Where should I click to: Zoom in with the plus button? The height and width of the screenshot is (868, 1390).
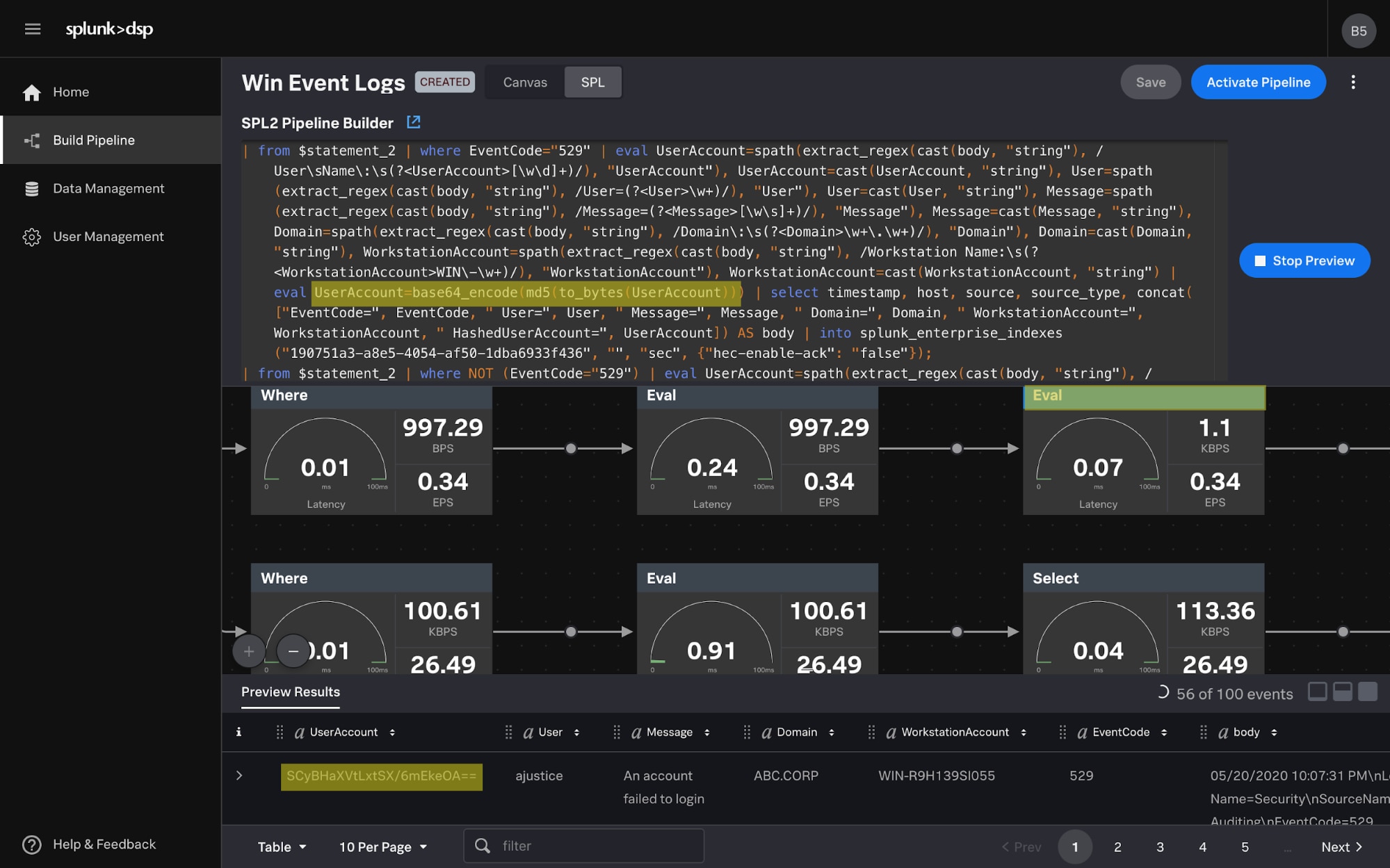249,651
